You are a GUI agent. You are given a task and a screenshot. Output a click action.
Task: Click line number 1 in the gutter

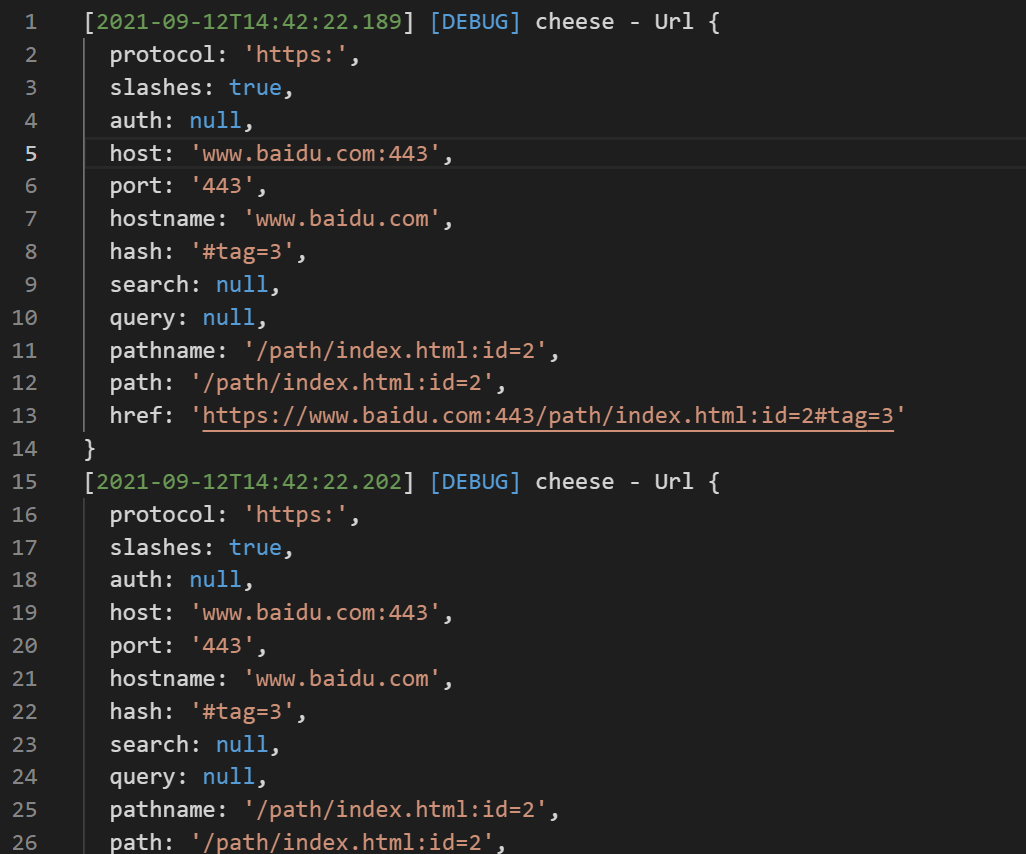click(31, 22)
